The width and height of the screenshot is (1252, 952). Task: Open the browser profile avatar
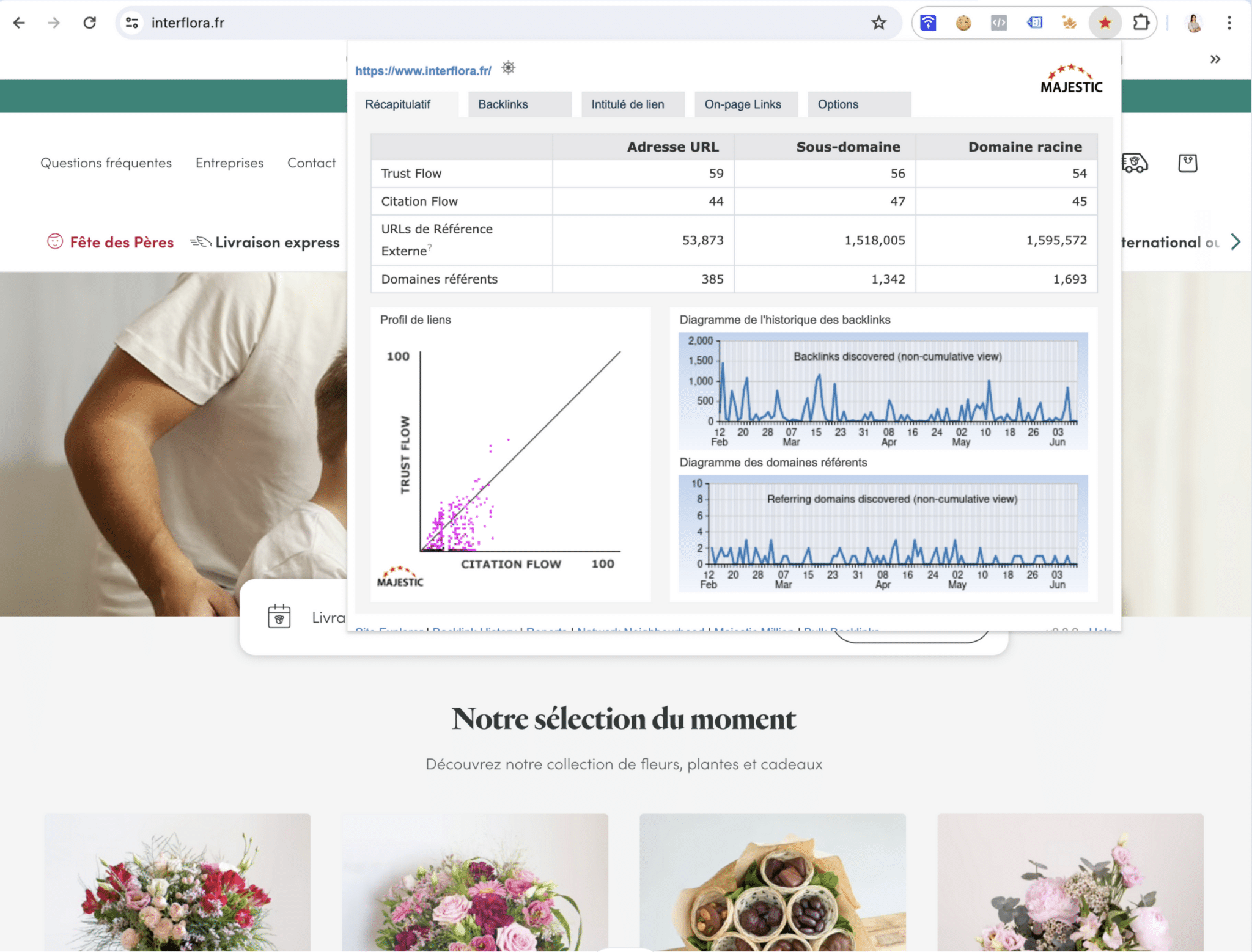click(x=1194, y=23)
